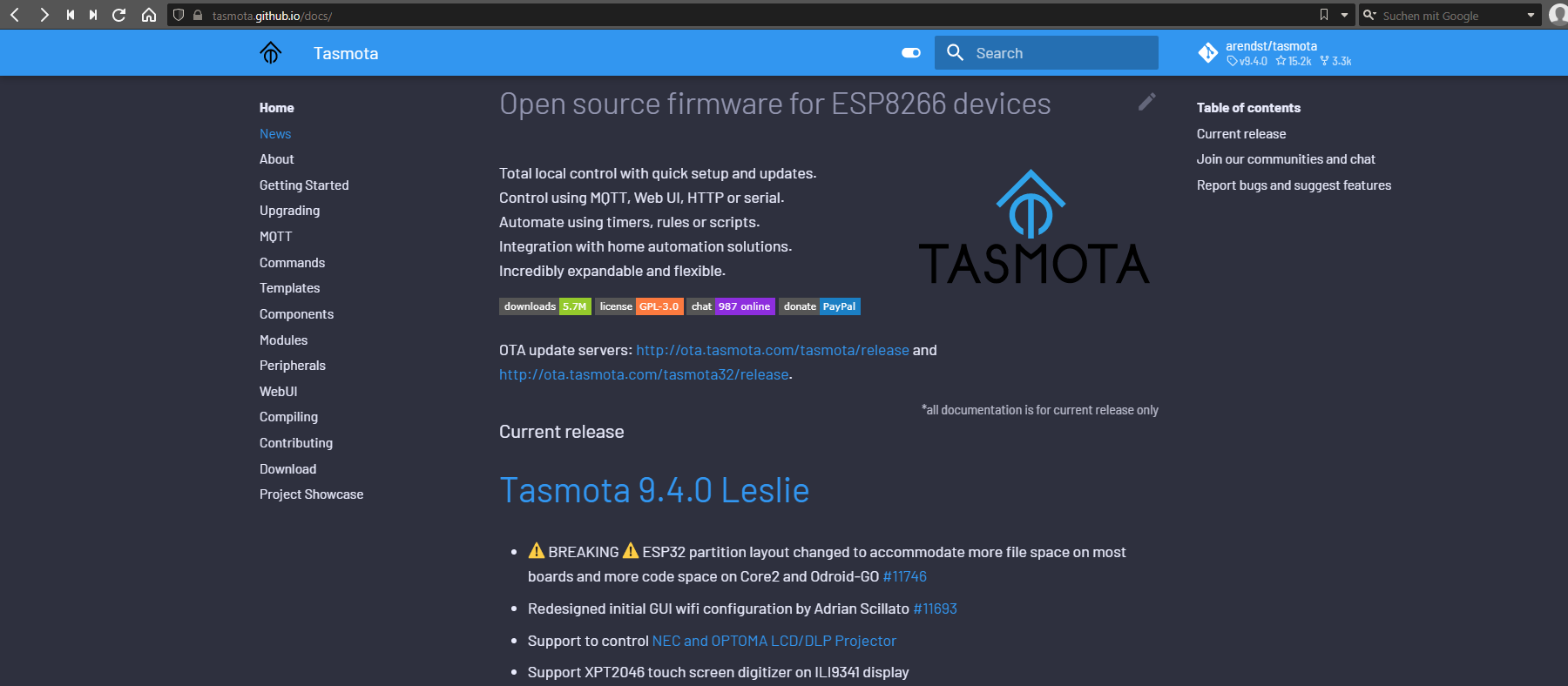Open the chat 987 online badge
Image resolution: width=1568 pixels, height=686 pixels.
click(731, 306)
